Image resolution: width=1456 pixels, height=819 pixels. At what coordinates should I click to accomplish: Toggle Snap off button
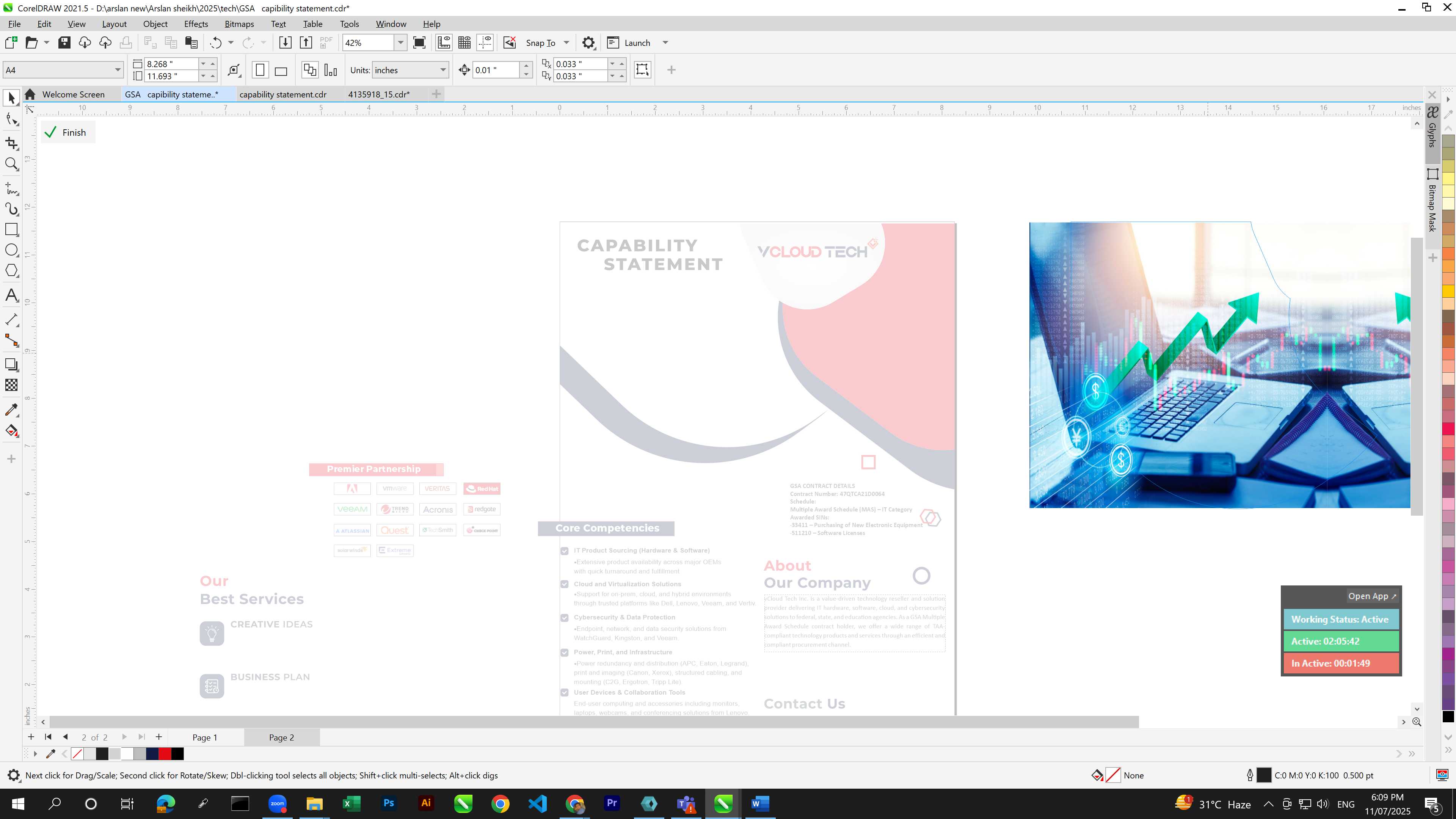[x=510, y=42]
